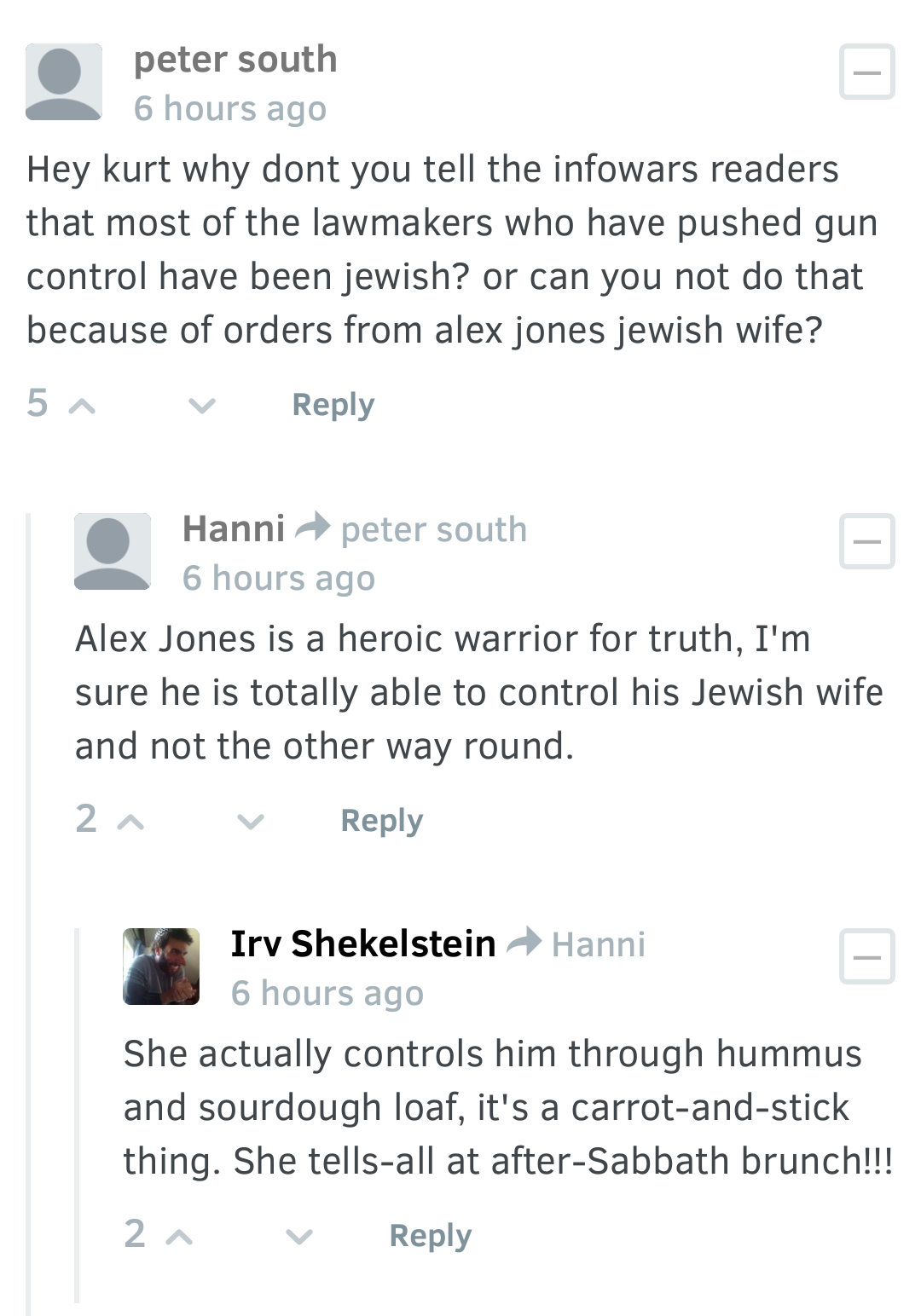Reply to Irv Shekelstein's comment
This screenshot has height=1316, width=921.
tap(431, 1236)
